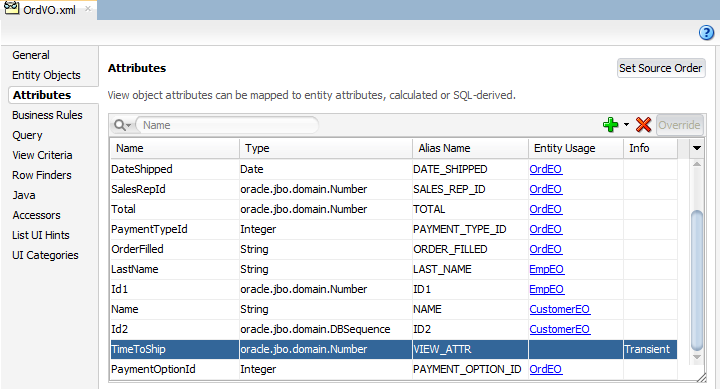720x389 pixels.
Task: Click the PAYMENT_TYPE_ID alias cell
Action: [470, 229]
